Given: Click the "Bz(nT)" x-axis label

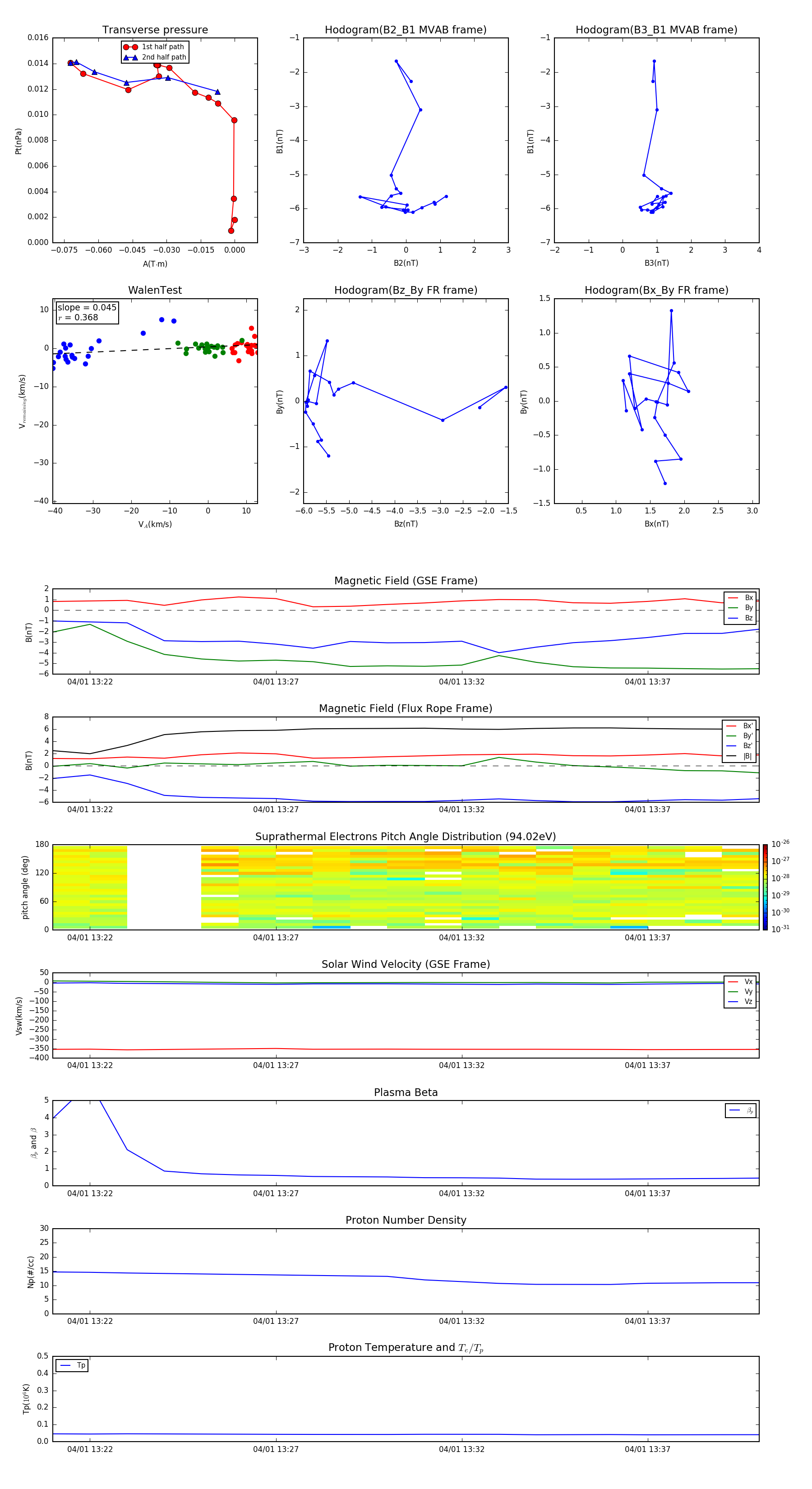Looking at the screenshot, I should [406, 524].
